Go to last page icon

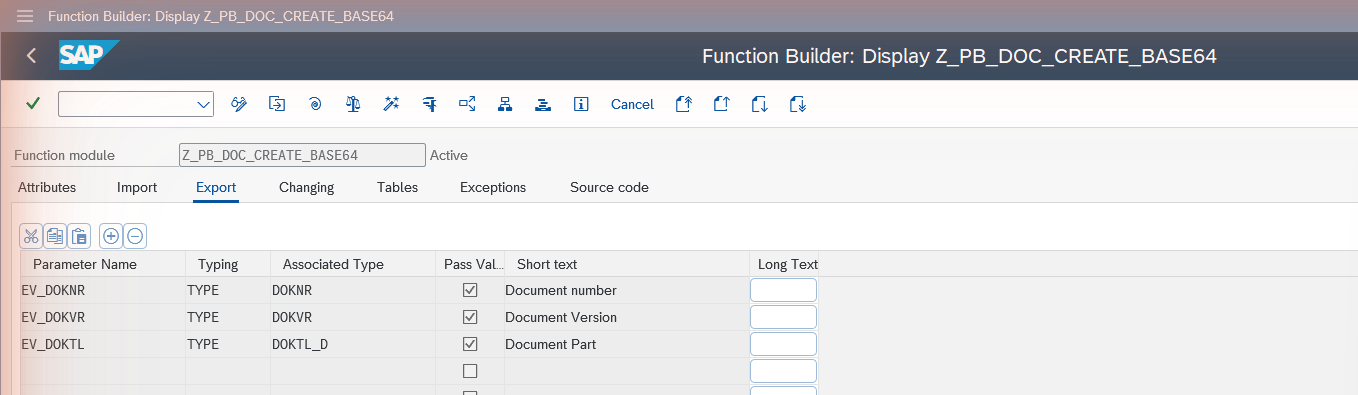coord(798,104)
